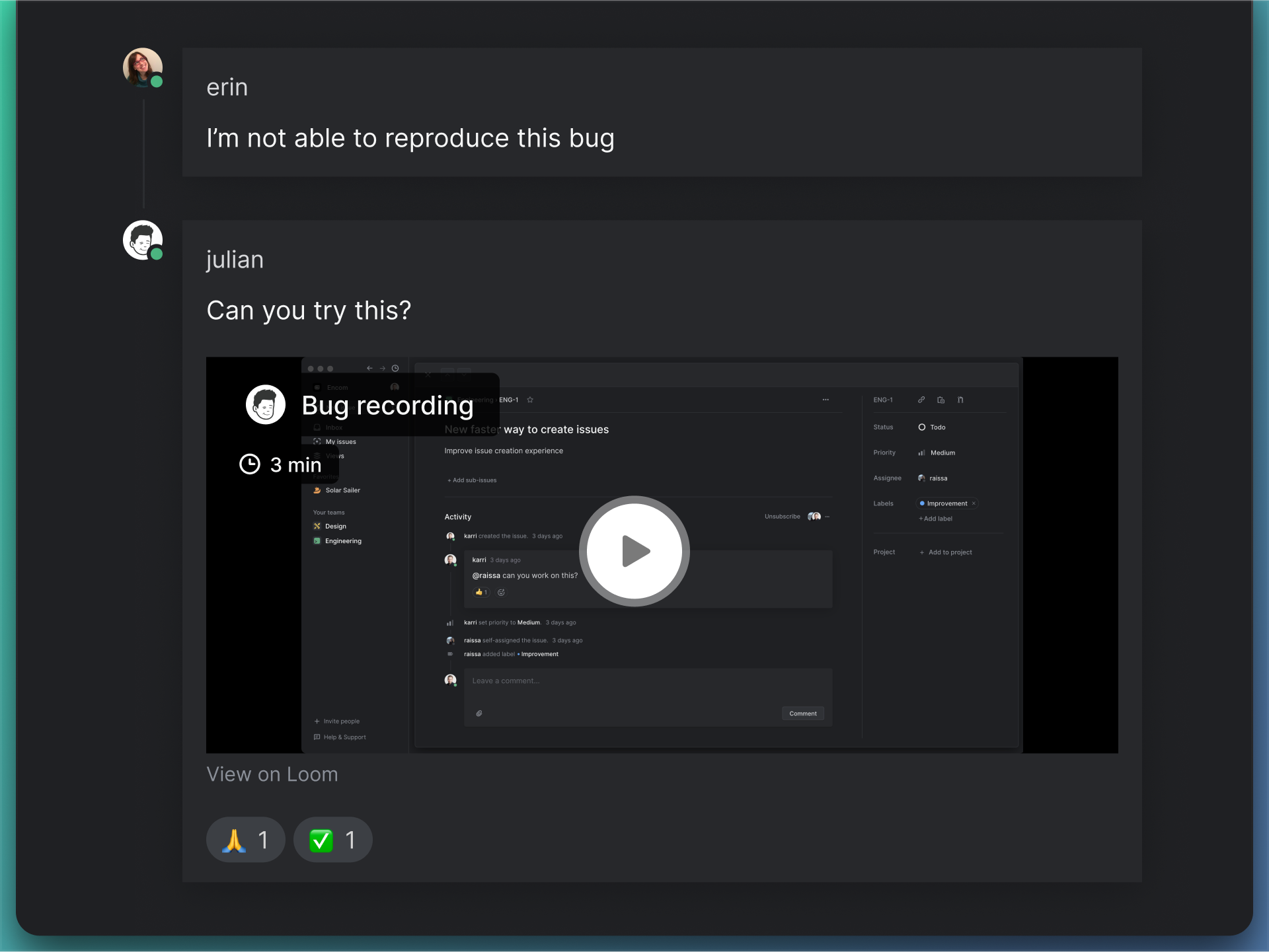
Task: Open the Status Todo dropdown
Action: pos(932,427)
